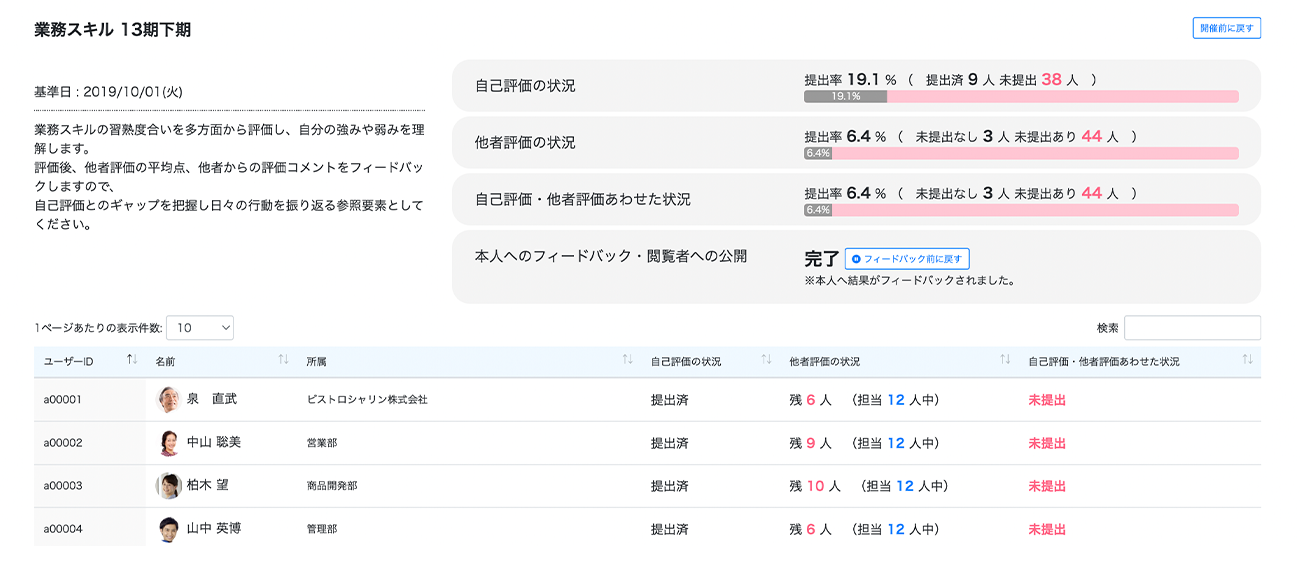Click 泉 直武's profile avatar
The height and width of the screenshot is (576, 1300).
pyautogui.click(x=169, y=399)
